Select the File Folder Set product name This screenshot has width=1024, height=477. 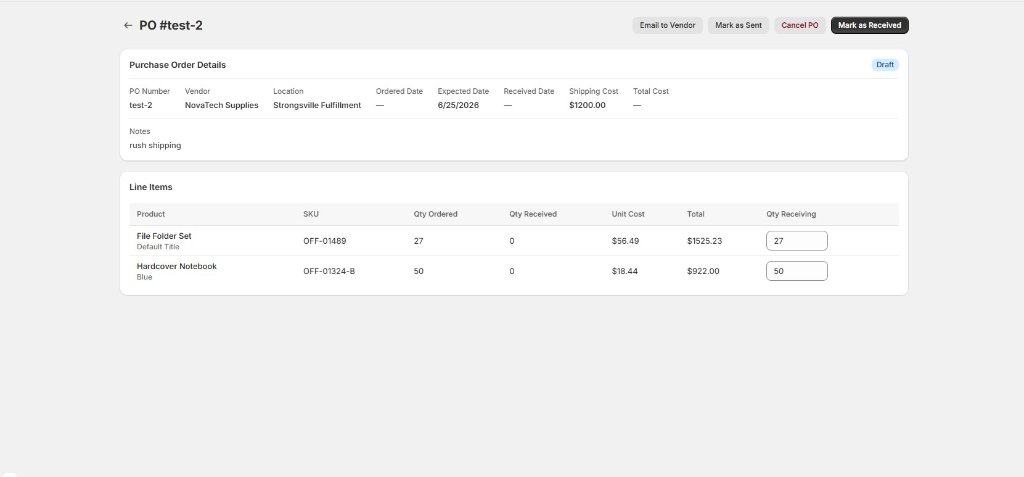point(164,236)
